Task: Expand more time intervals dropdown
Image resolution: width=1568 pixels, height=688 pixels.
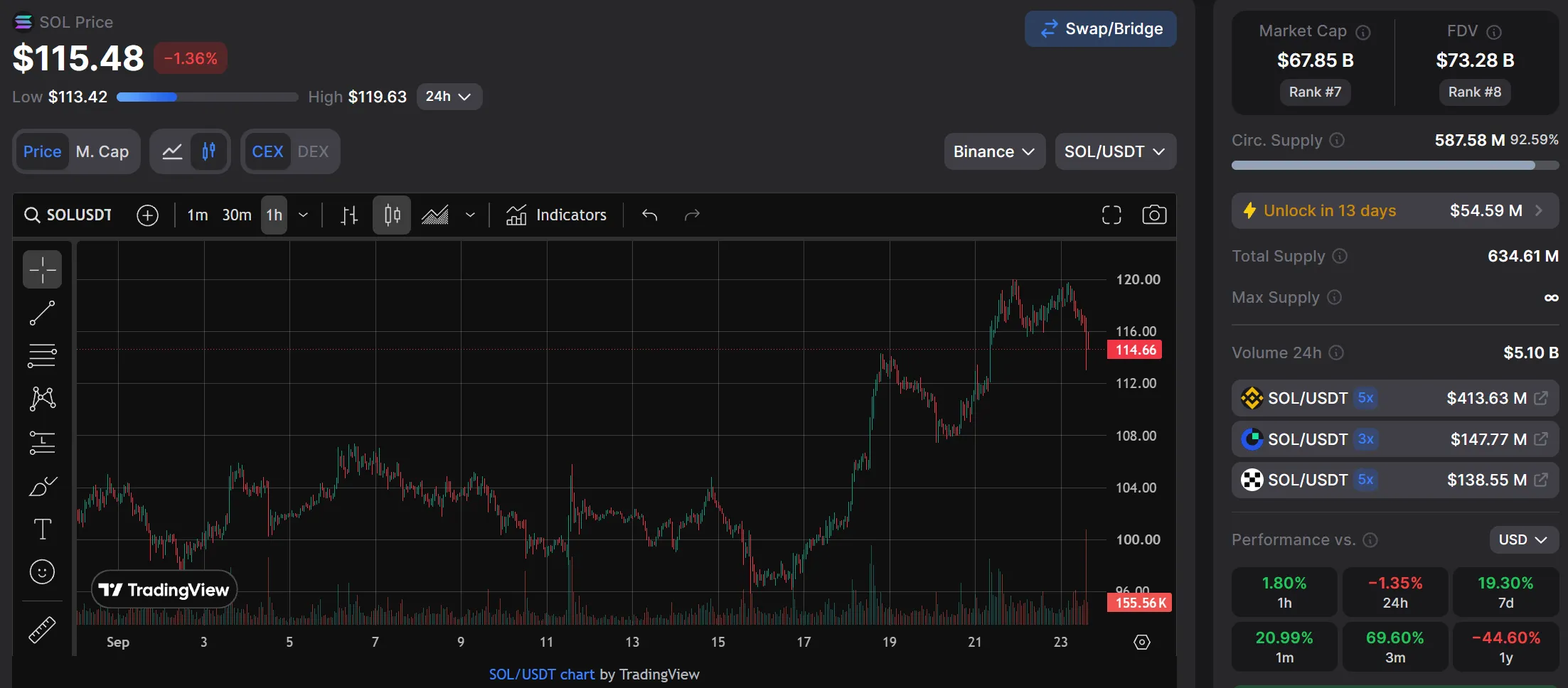Action: coord(303,215)
